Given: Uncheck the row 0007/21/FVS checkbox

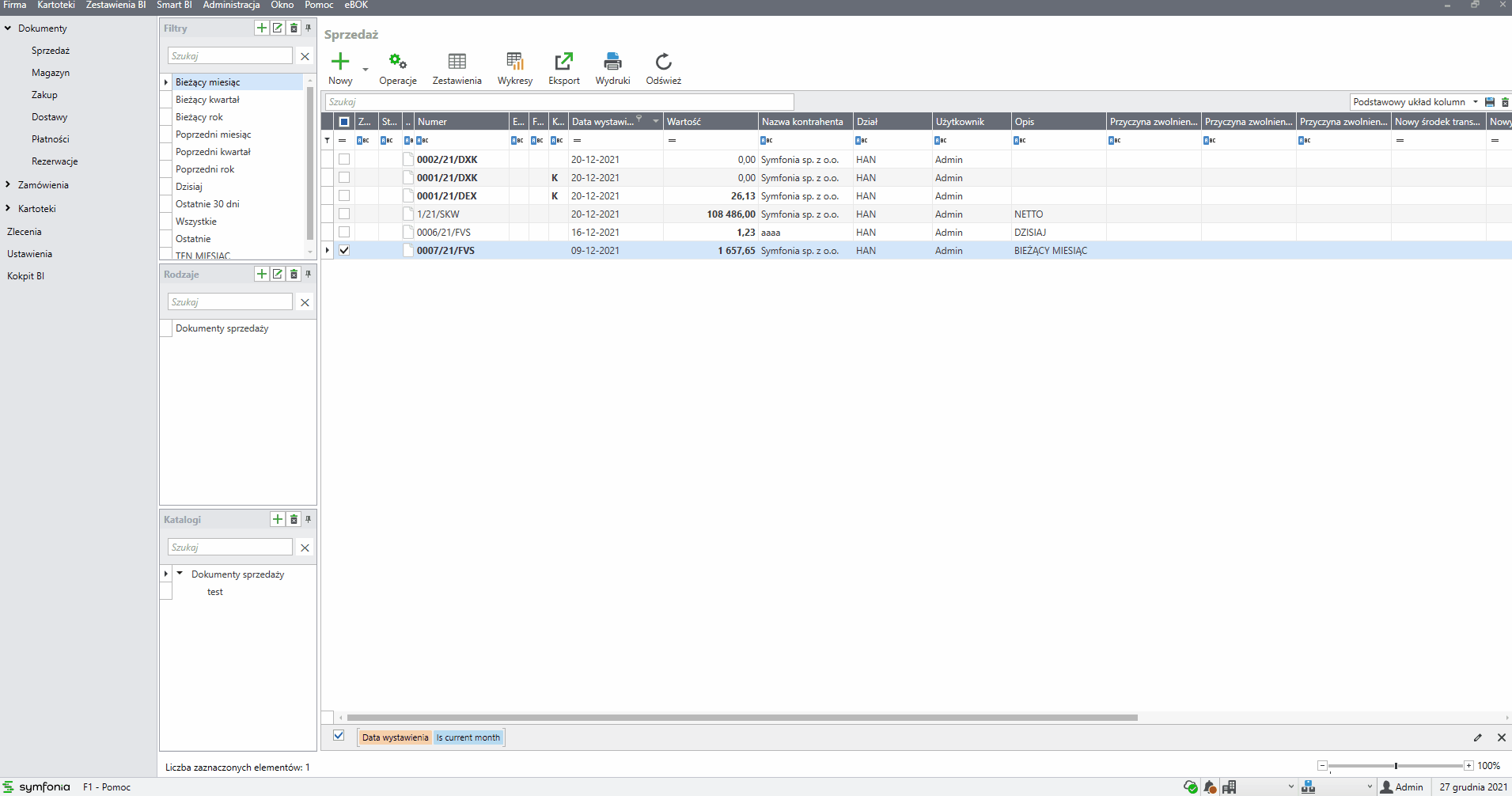Looking at the screenshot, I should 344,250.
